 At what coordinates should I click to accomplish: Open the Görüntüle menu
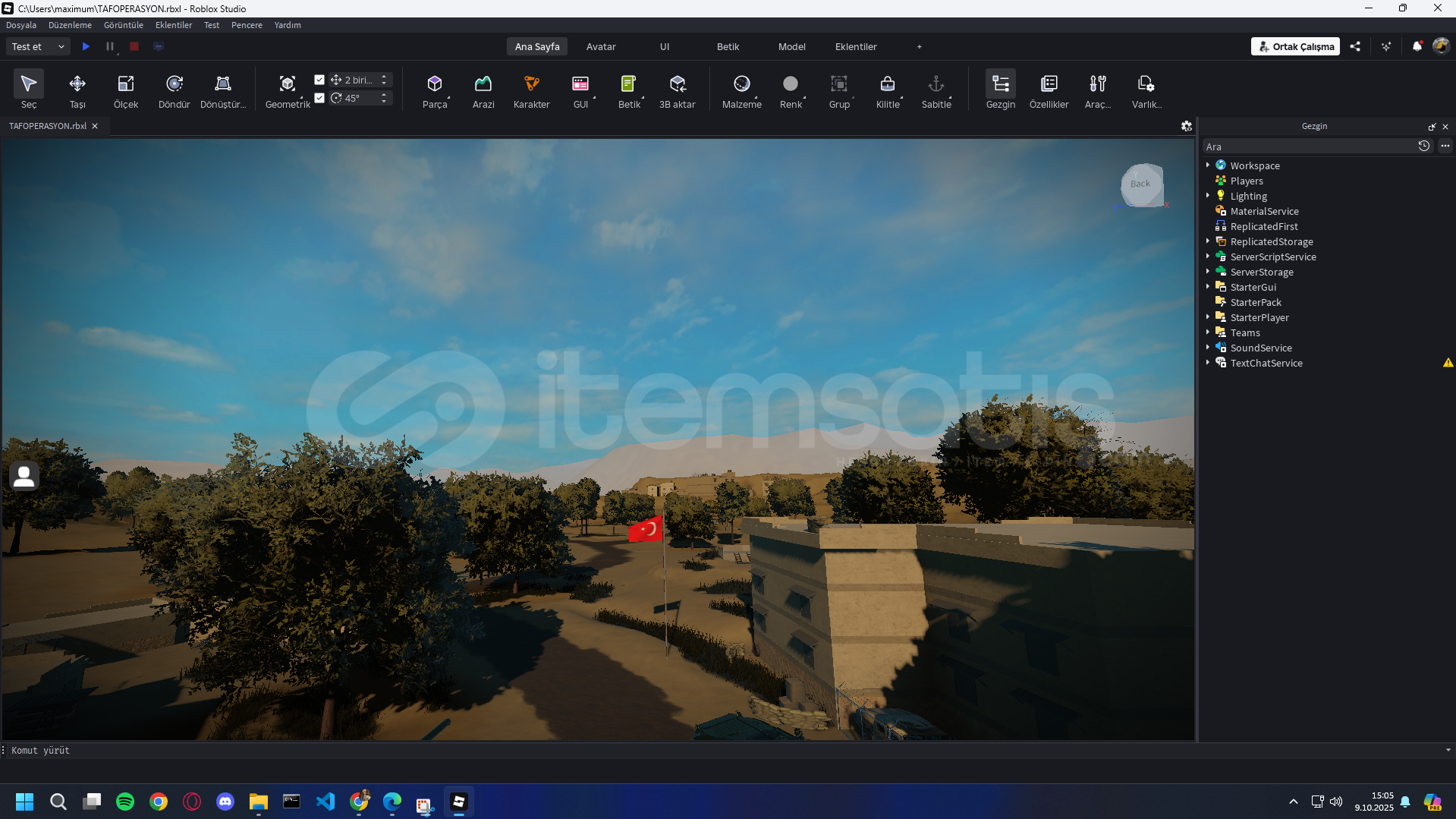tap(124, 25)
